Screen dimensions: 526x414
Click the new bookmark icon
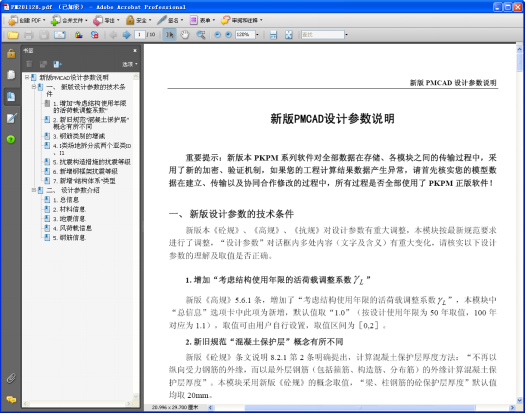[x=43, y=64]
